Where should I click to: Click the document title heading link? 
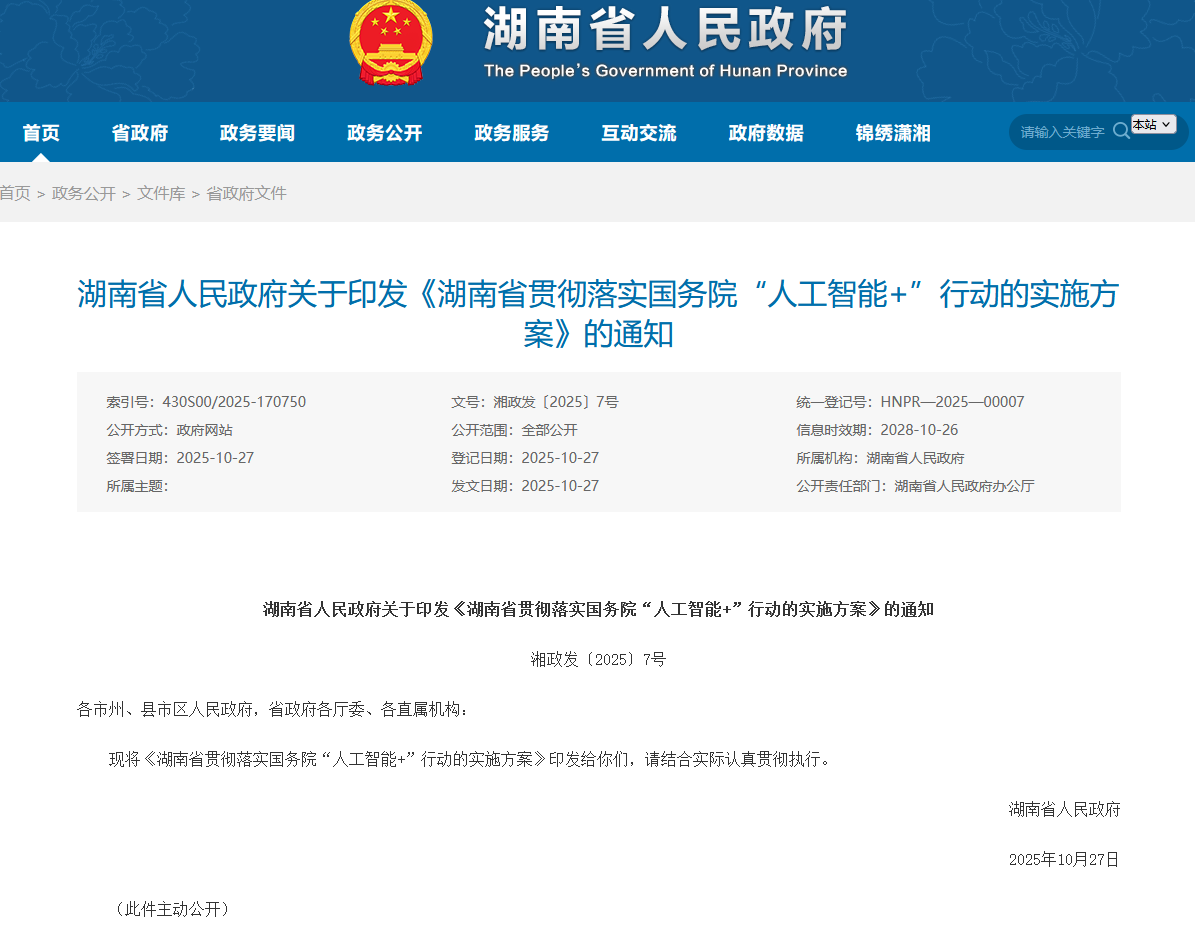(598, 314)
